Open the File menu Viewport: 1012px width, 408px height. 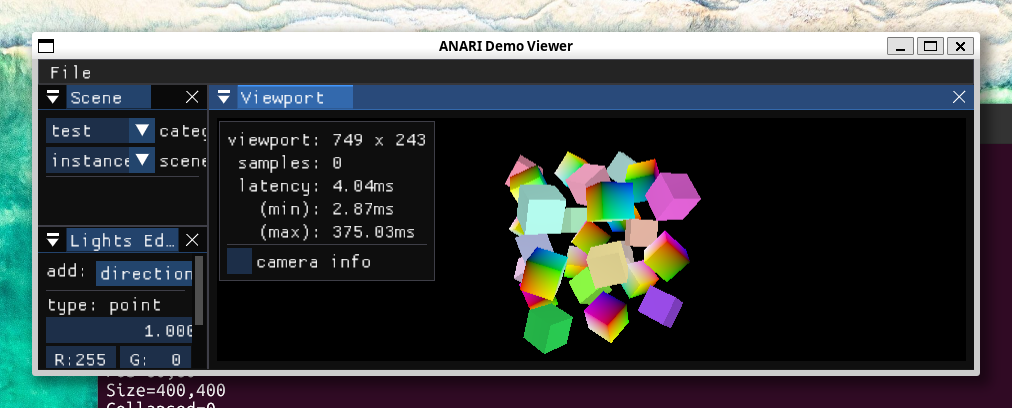pos(70,72)
